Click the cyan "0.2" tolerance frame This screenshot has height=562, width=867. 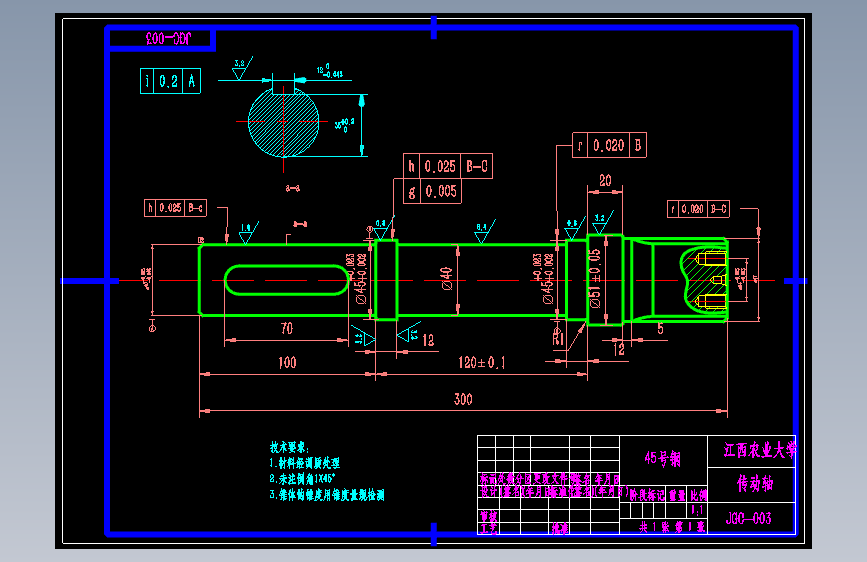tap(170, 81)
